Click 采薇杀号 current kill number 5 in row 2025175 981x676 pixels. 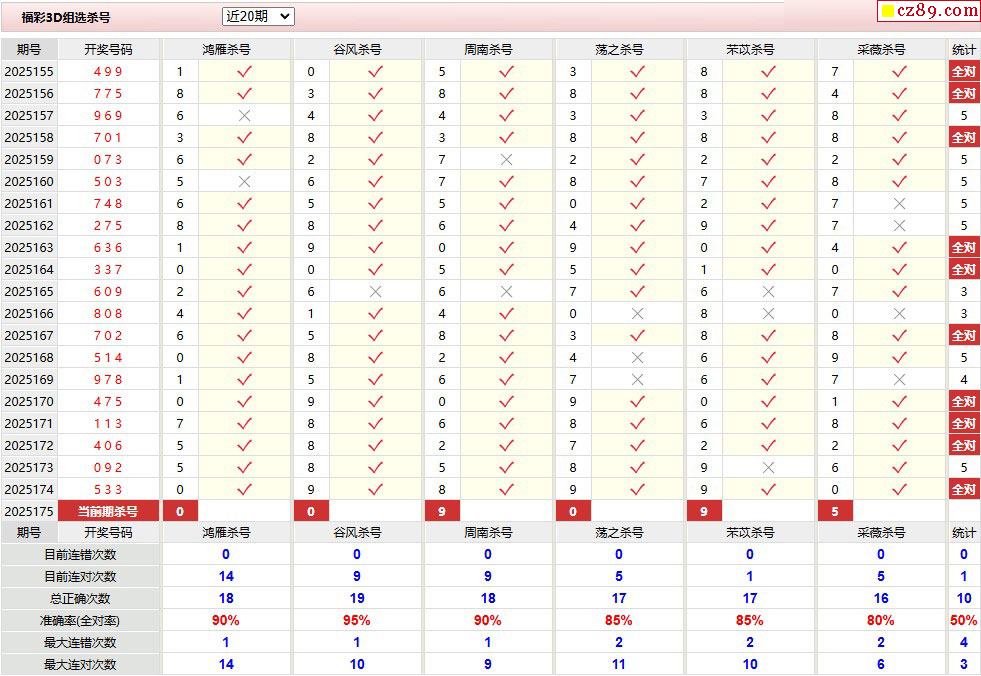click(835, 511)
